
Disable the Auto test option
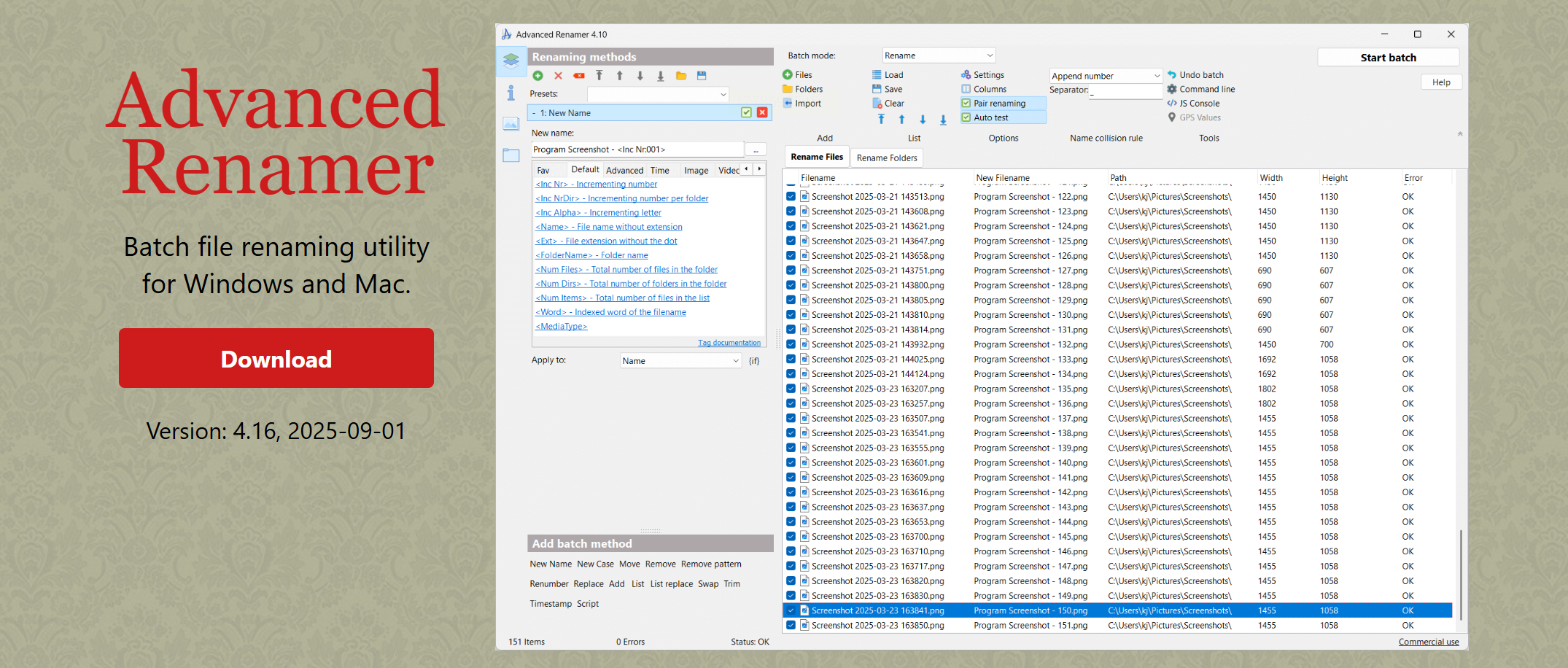(966, 117)
